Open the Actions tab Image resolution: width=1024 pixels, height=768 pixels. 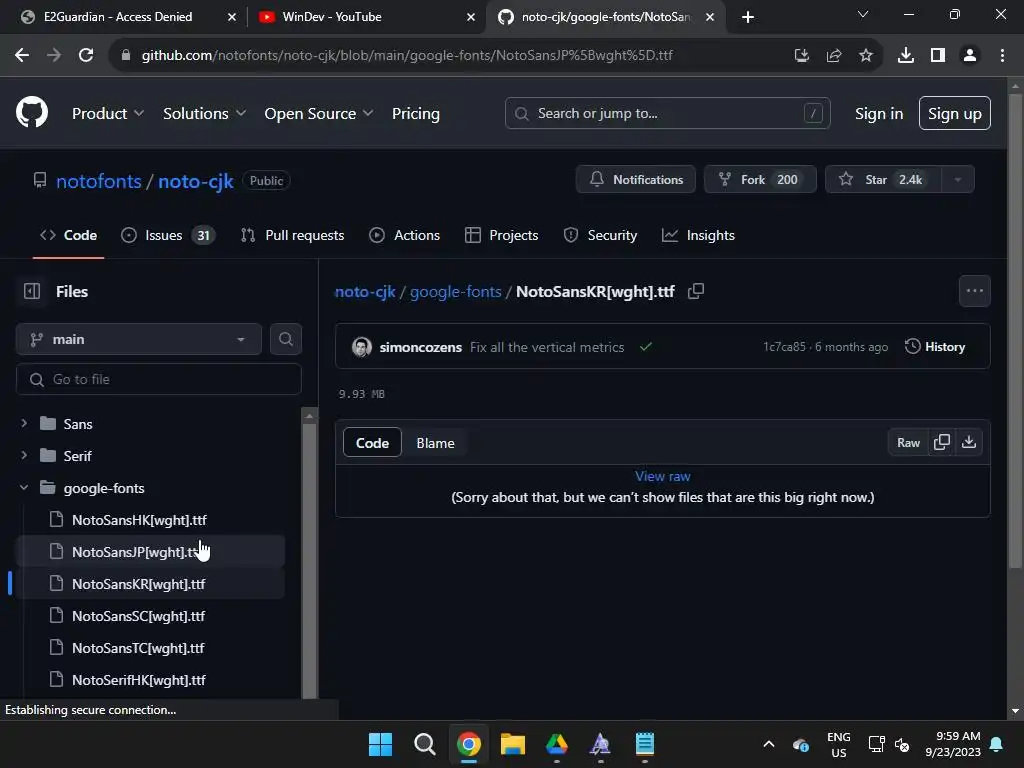click(404, 235)
